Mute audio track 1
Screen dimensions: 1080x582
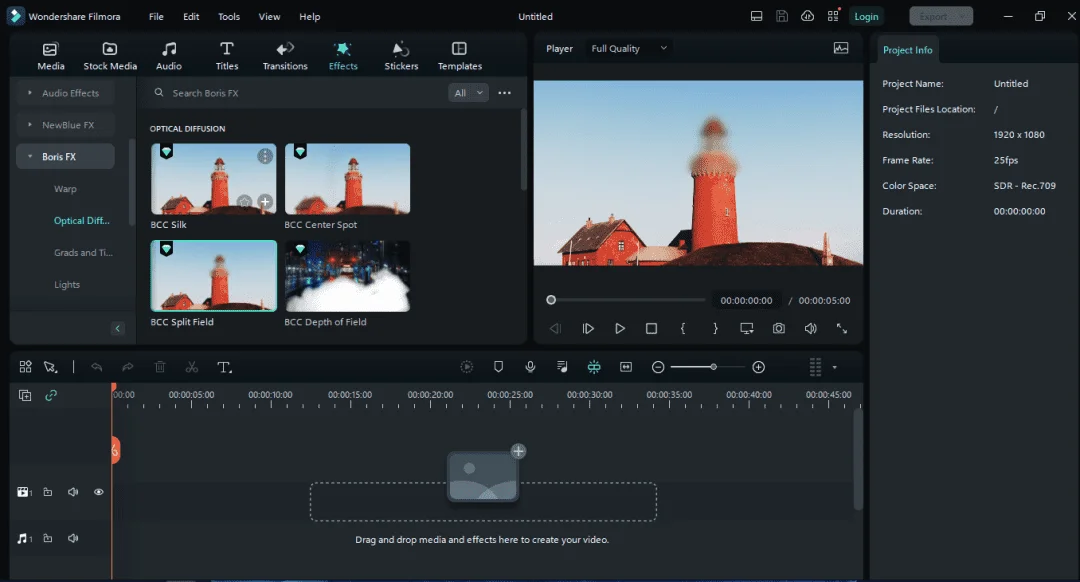pos(73,538)
